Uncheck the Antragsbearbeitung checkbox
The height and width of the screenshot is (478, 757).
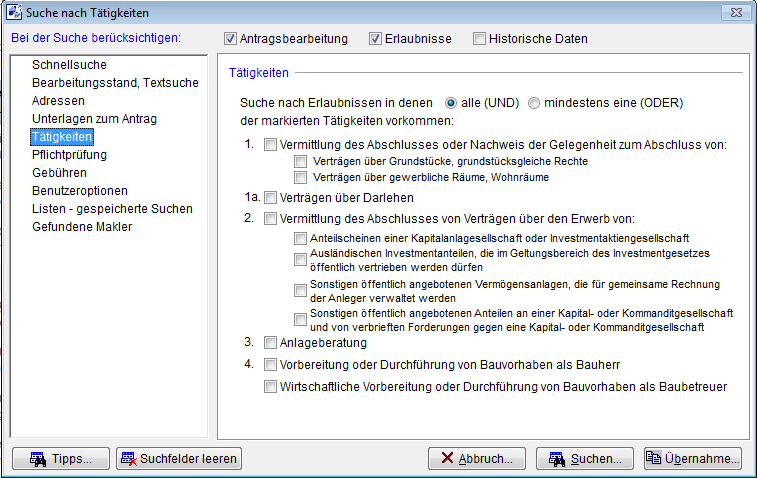click(231, 39)
